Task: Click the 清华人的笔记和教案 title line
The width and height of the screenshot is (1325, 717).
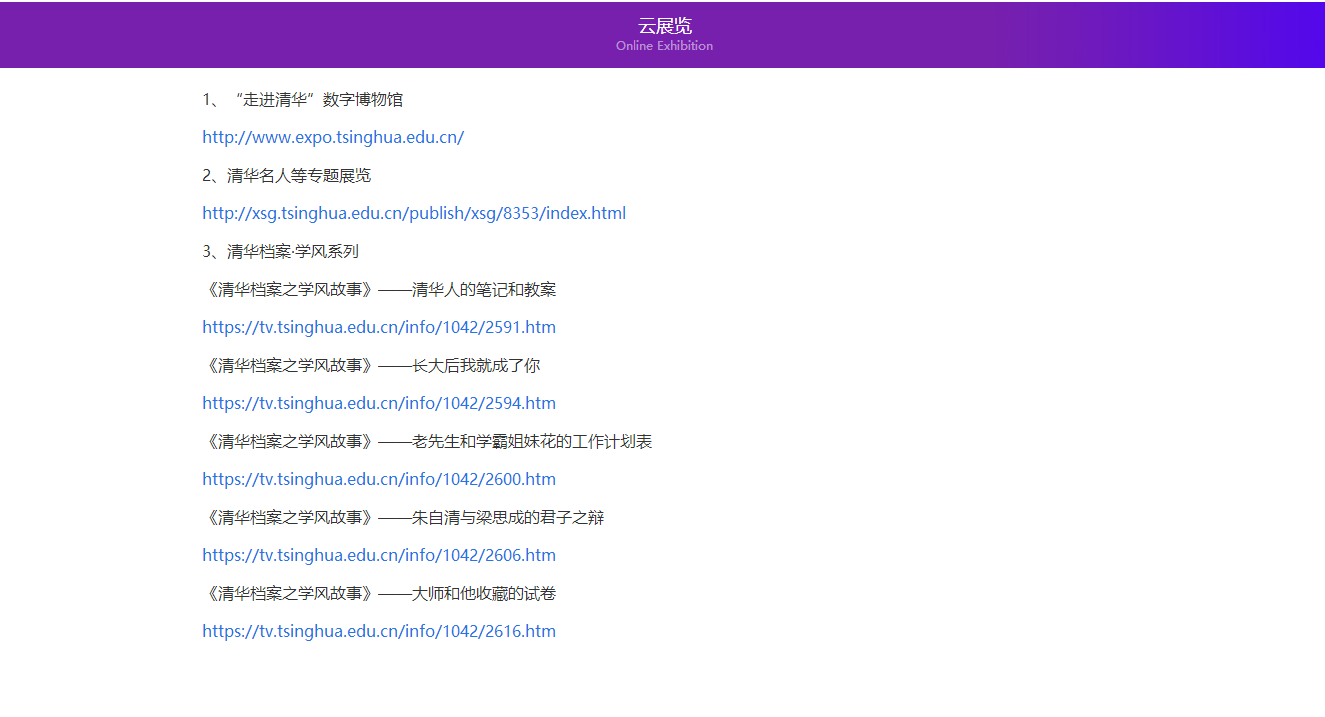Action: point(379,290)
